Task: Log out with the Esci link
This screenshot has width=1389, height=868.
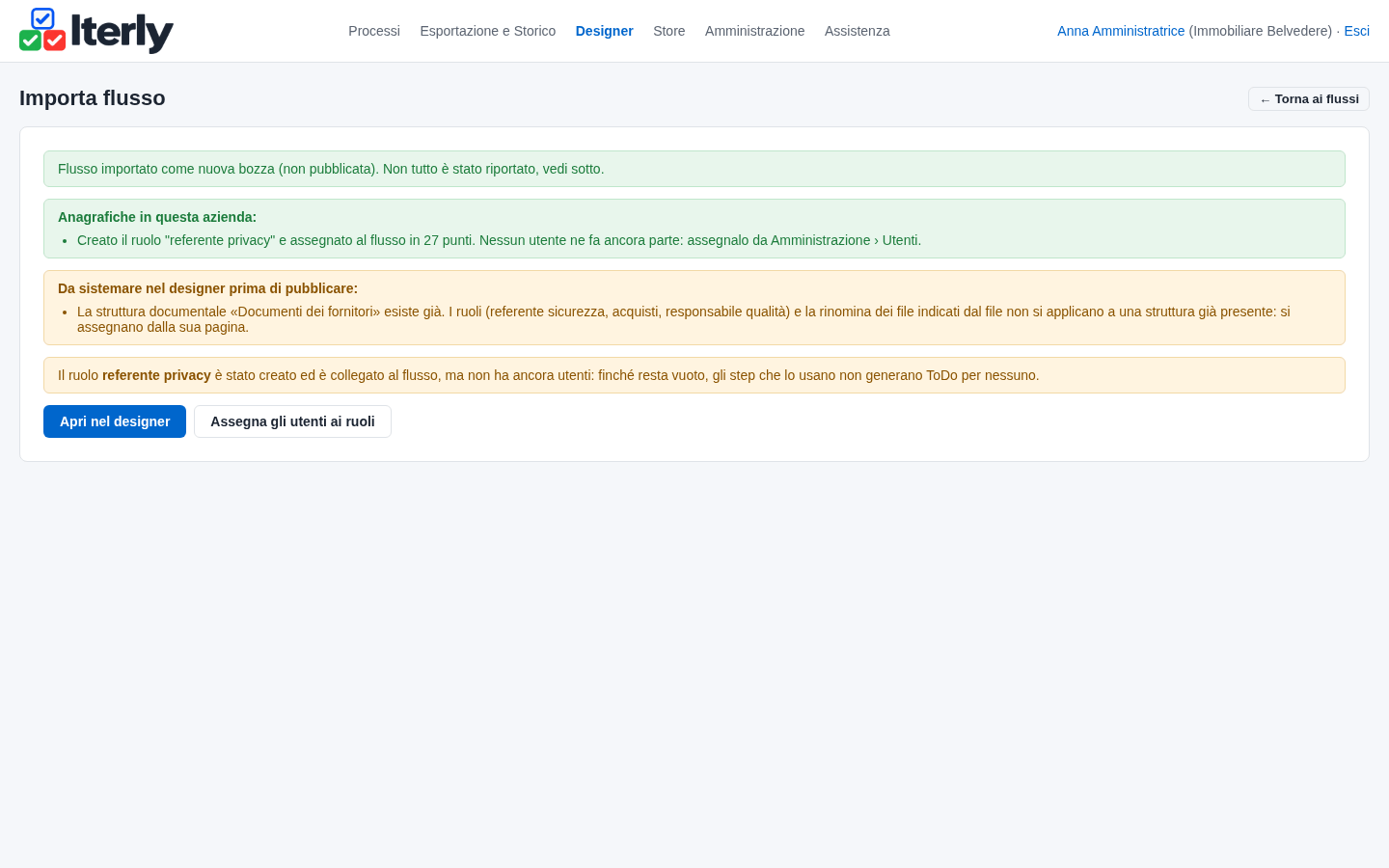Action: pyautogui.click(x=1356, y=31)
